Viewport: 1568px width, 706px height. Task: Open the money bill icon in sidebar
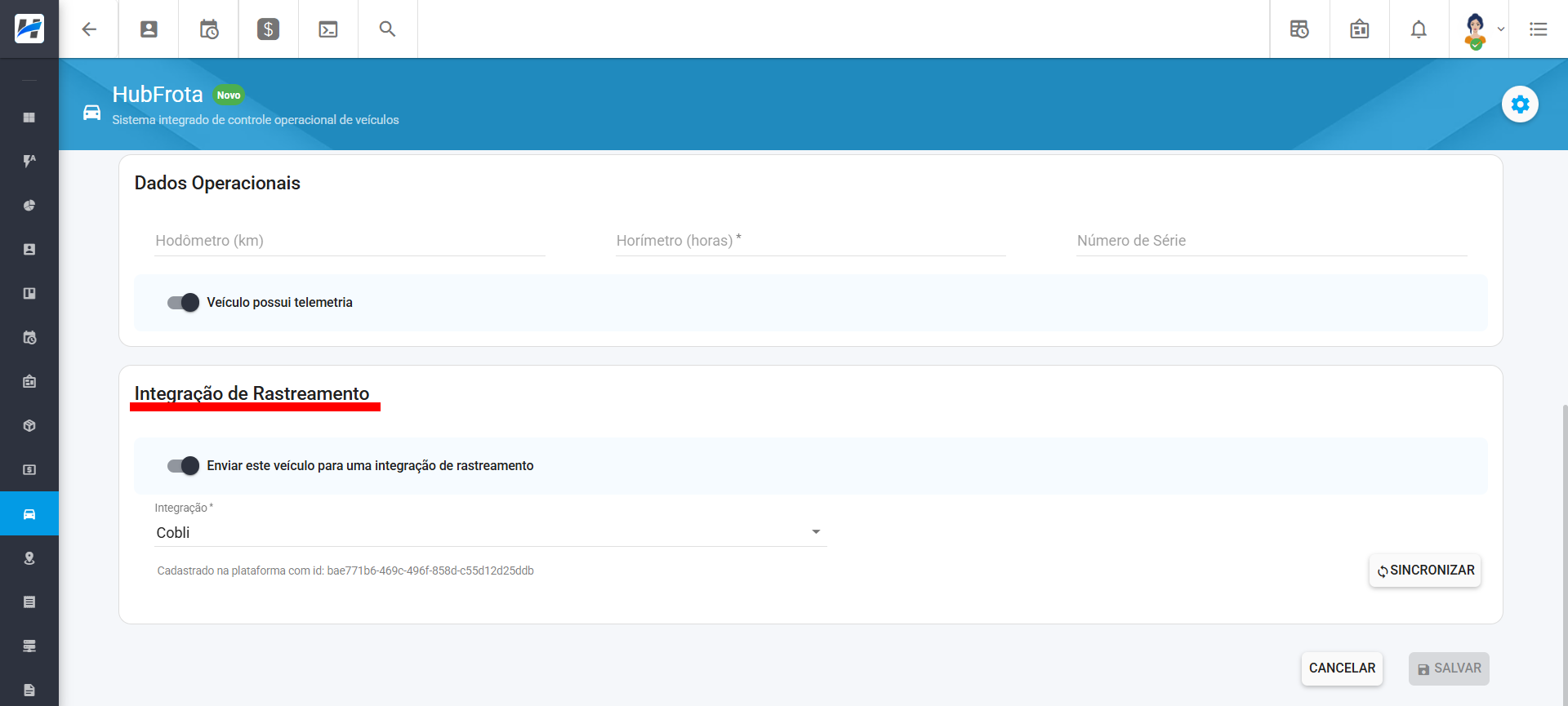[x=29, y=470]
